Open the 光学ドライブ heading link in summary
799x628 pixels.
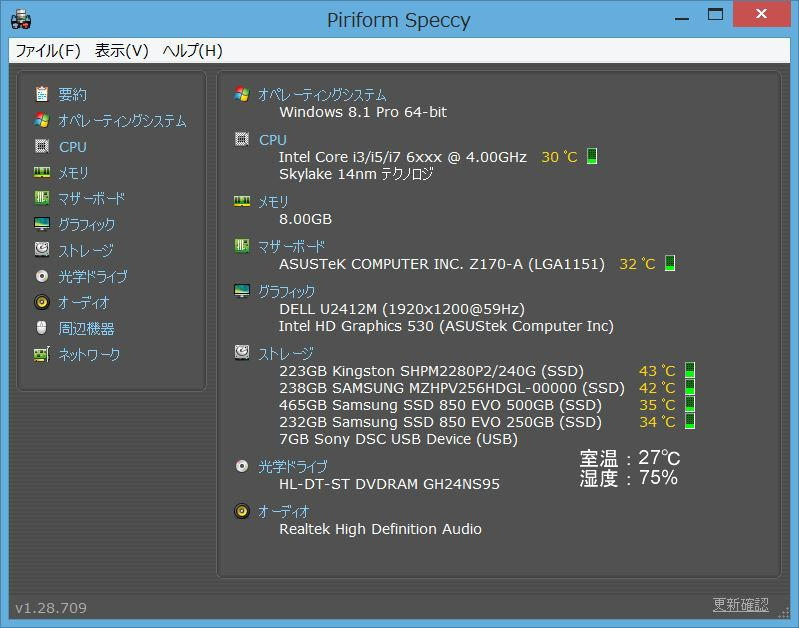292,466
